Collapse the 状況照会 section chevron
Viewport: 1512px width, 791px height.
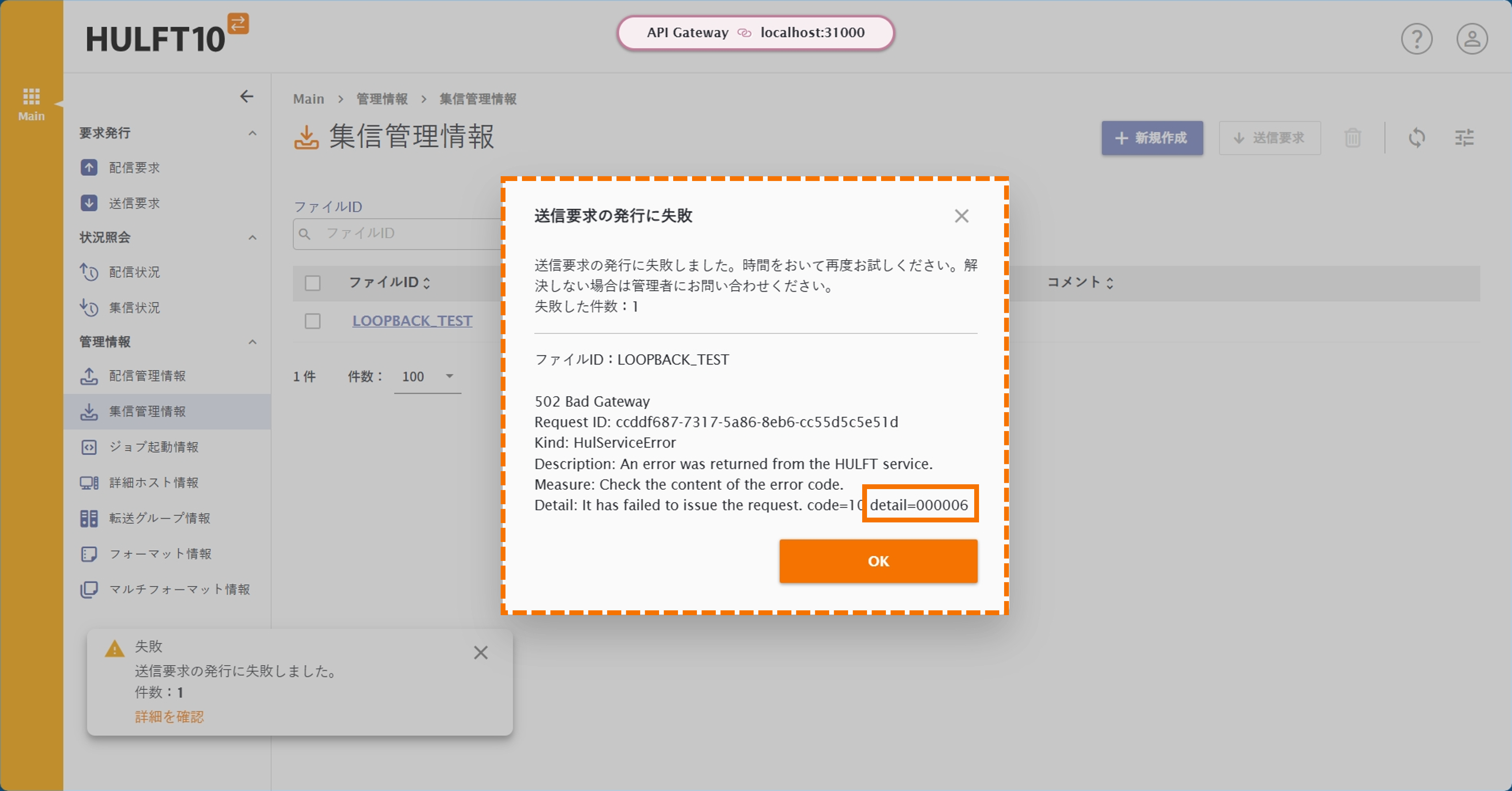pyautogui.click(x=252, y=238)
